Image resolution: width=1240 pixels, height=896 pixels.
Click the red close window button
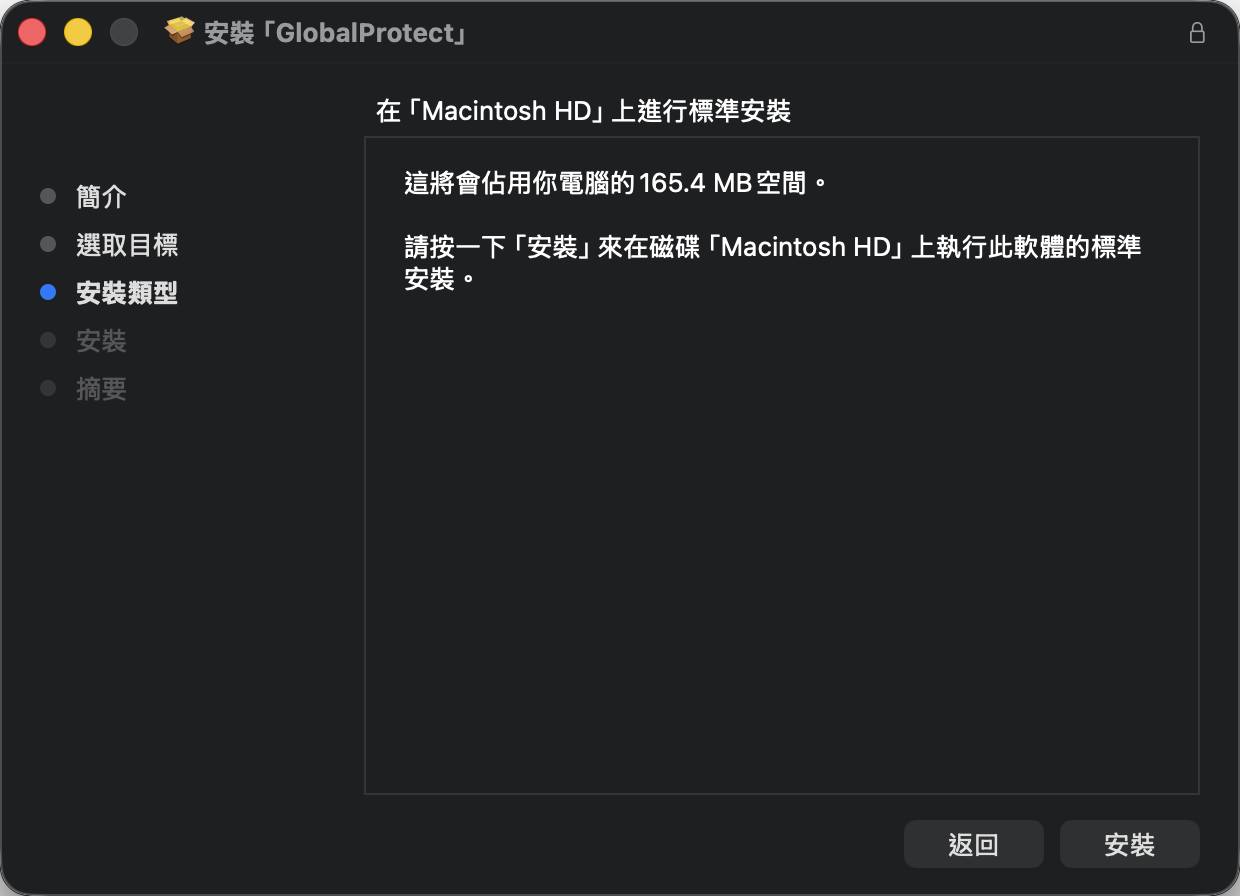coord(33,33)
